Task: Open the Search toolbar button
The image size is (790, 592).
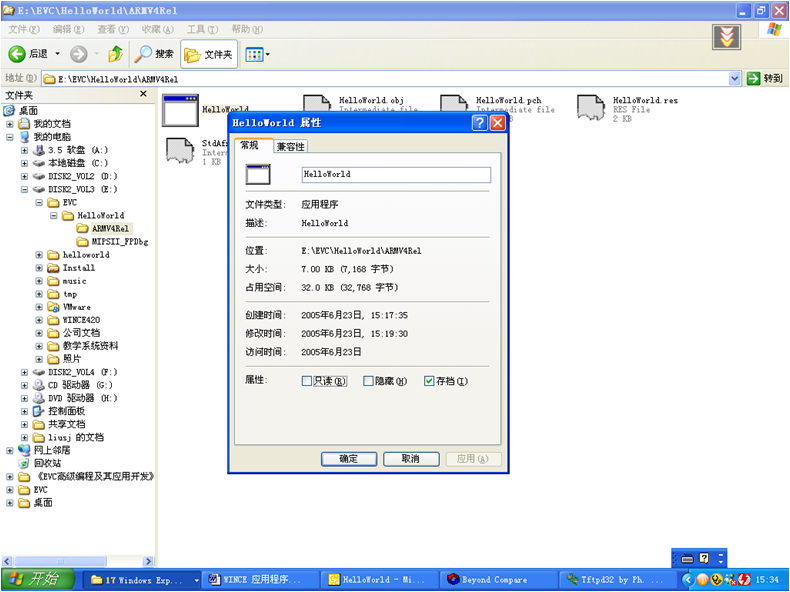Action: pos(155,54)
